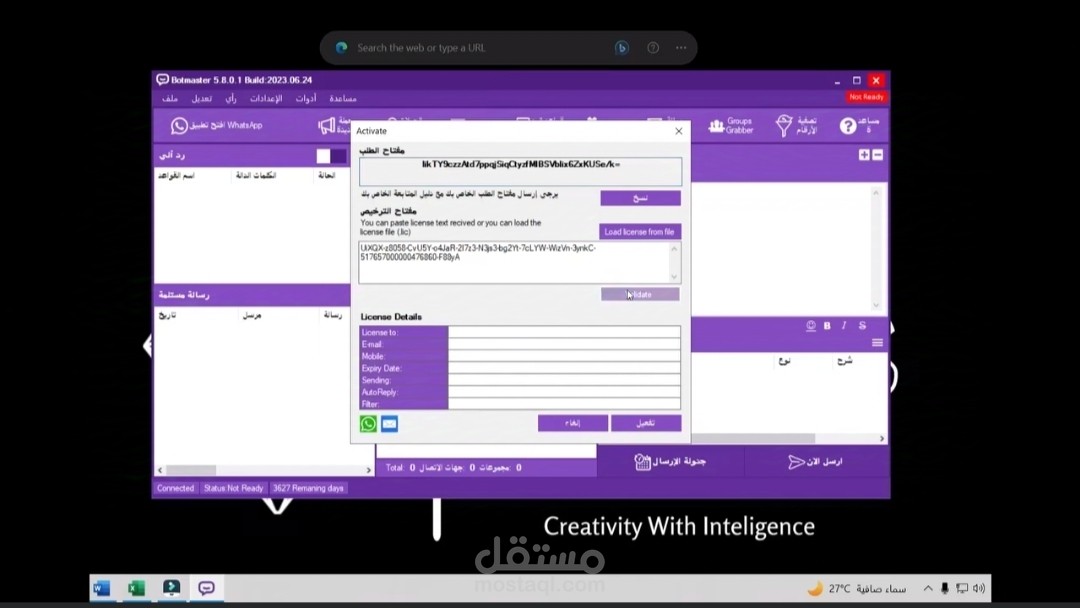
Task: Click the schedule sending calendar button
Action: click(670, 461)
